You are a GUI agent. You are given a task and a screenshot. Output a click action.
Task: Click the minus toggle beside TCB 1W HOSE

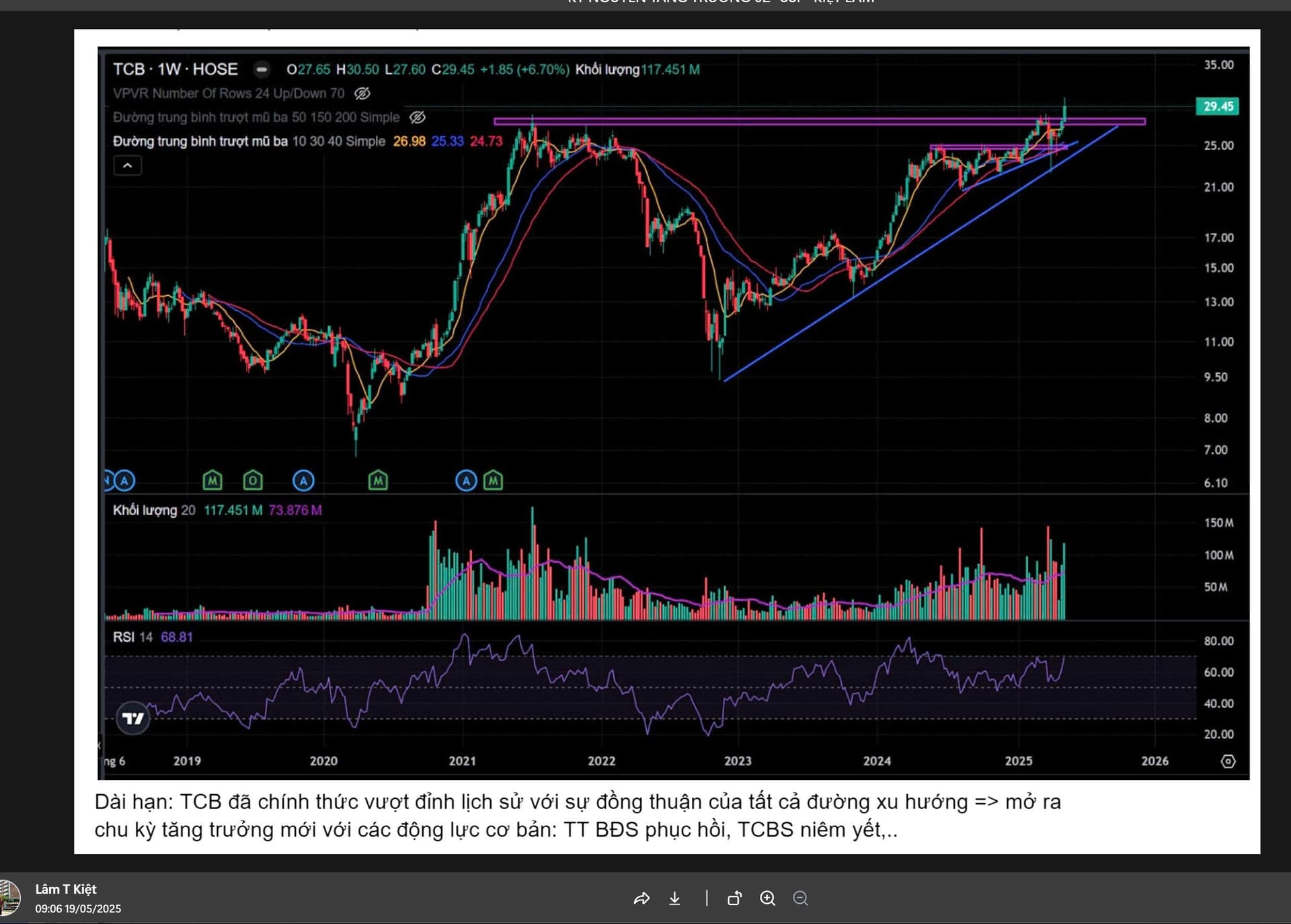pos(262,69)
